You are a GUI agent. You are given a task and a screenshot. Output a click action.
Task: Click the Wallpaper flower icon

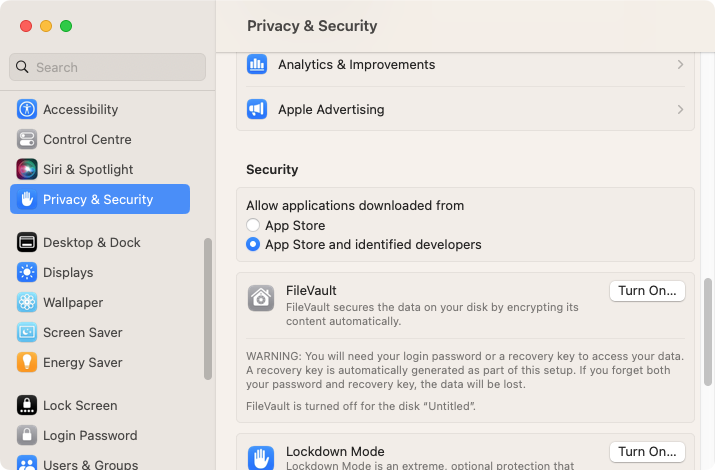pyautogui.click(x=27, y=303)
